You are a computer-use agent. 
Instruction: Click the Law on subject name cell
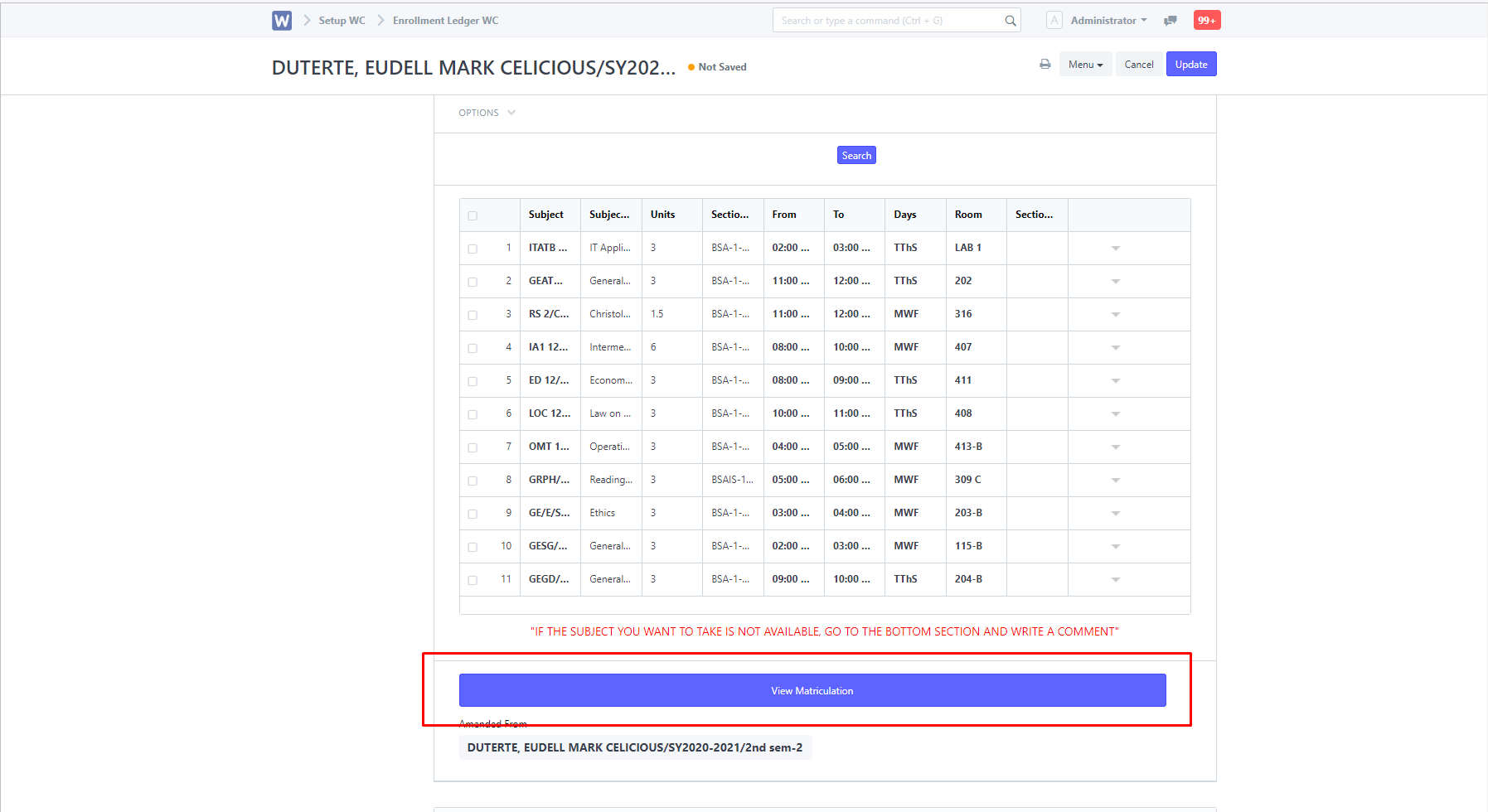point(611,413)
